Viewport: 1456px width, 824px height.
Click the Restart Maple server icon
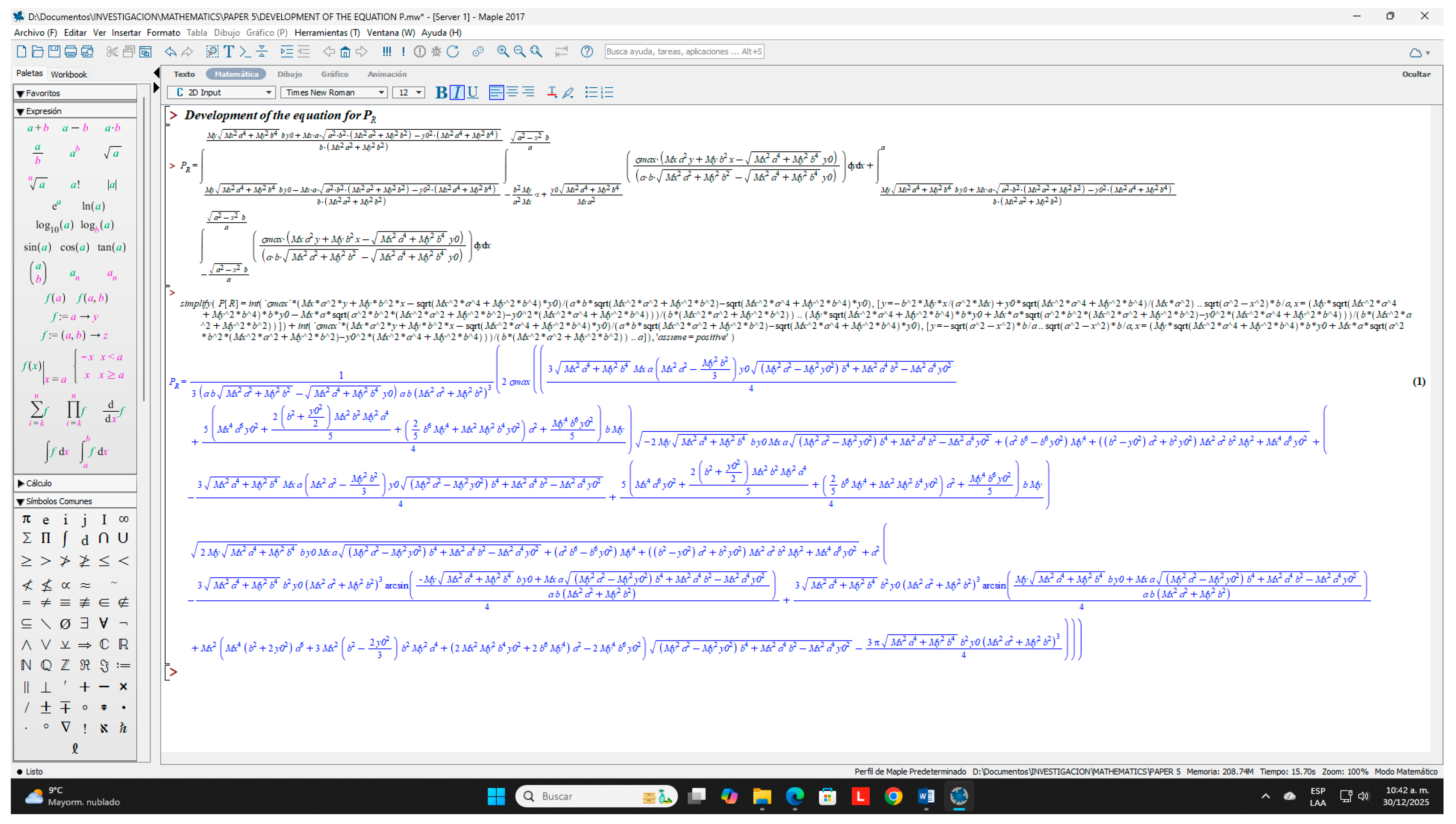[453, 52]
